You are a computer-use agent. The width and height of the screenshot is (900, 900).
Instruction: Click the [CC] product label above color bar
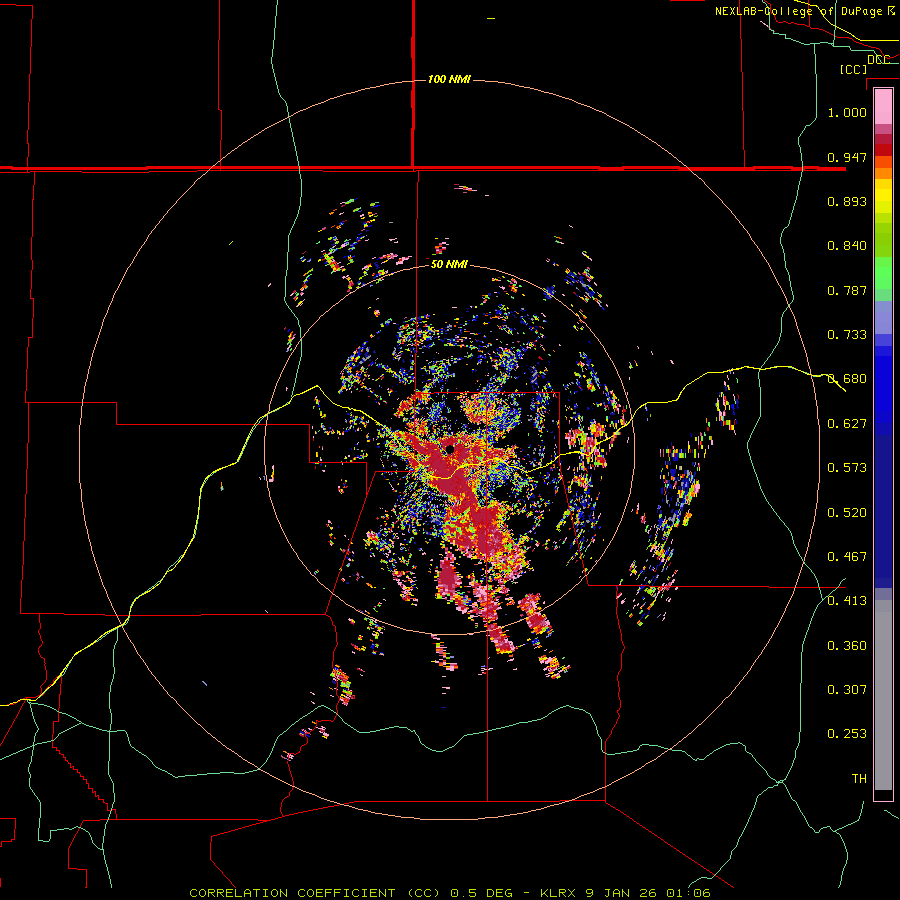click(x=853, y=69)
